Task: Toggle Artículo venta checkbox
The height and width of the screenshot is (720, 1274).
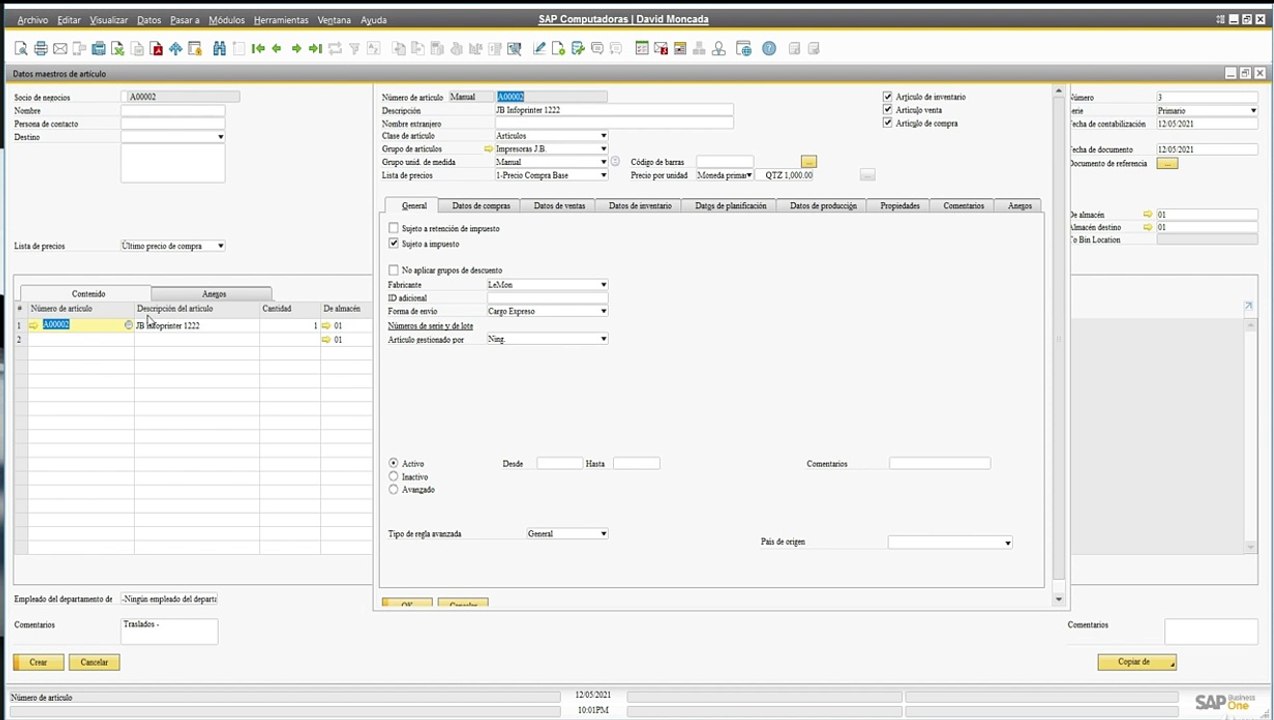Action: point(888,110)
